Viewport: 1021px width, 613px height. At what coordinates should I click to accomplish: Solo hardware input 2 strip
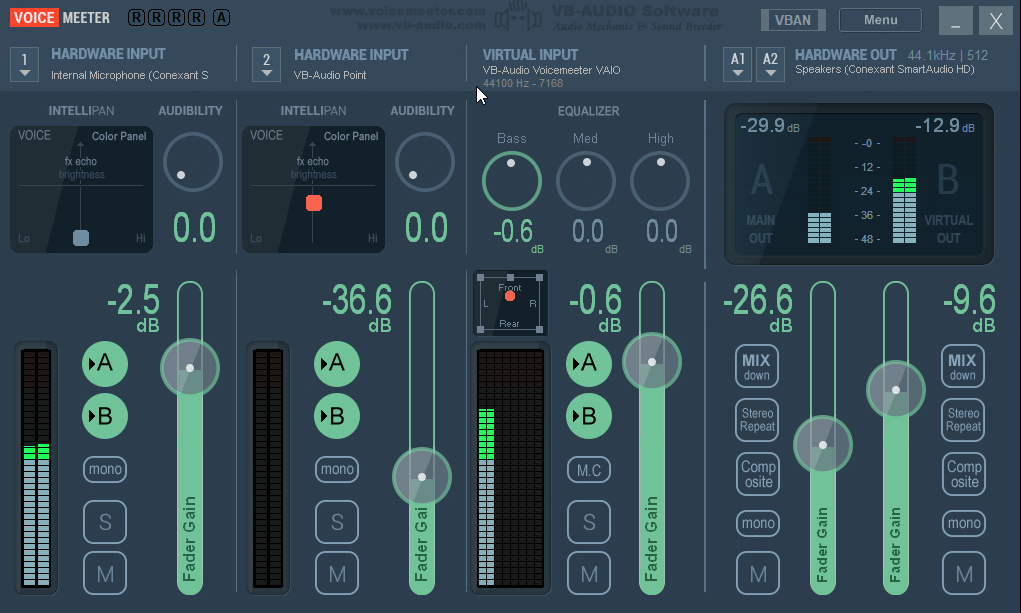pos(337,522)
